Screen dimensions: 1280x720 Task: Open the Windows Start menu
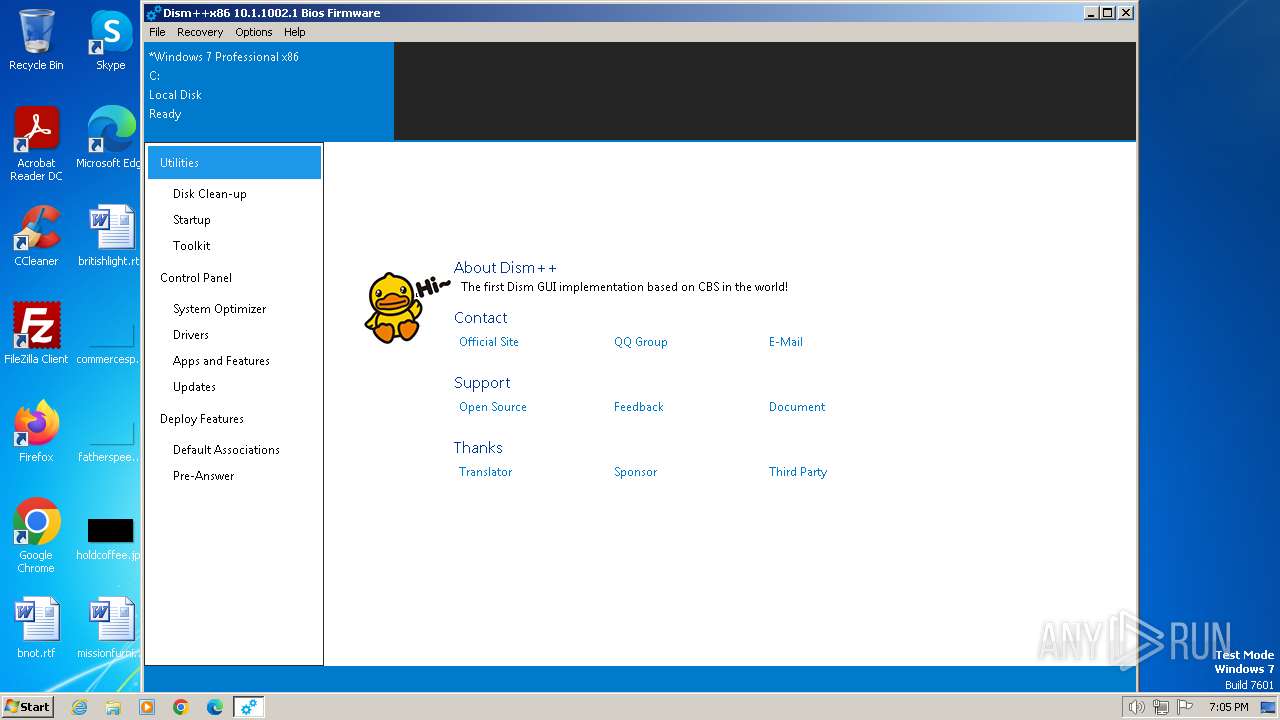click(27, 706)
